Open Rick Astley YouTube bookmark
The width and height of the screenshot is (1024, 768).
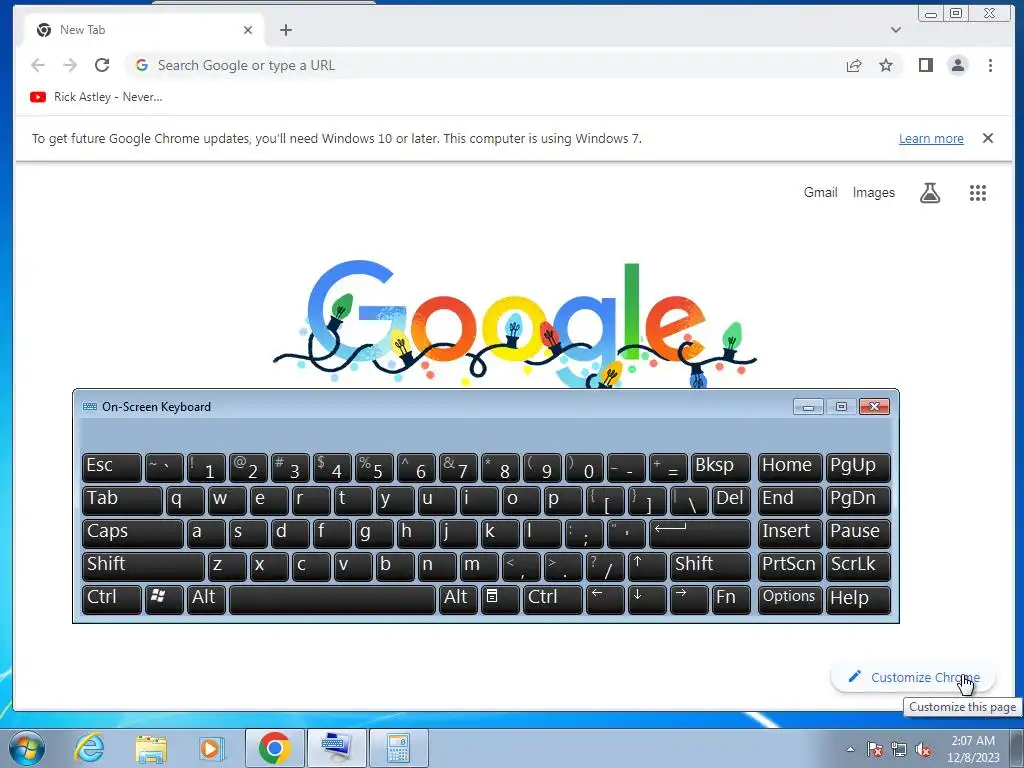coord(96,97)
